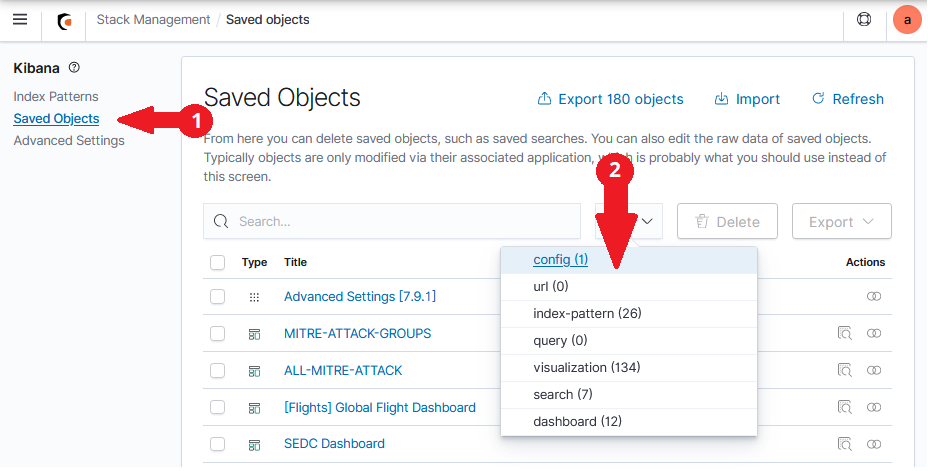Click the dashboard type icon for MITRE-ATTACK-GROUPS
This screenshot has height=471, width=928.
[x=254, y=334]
